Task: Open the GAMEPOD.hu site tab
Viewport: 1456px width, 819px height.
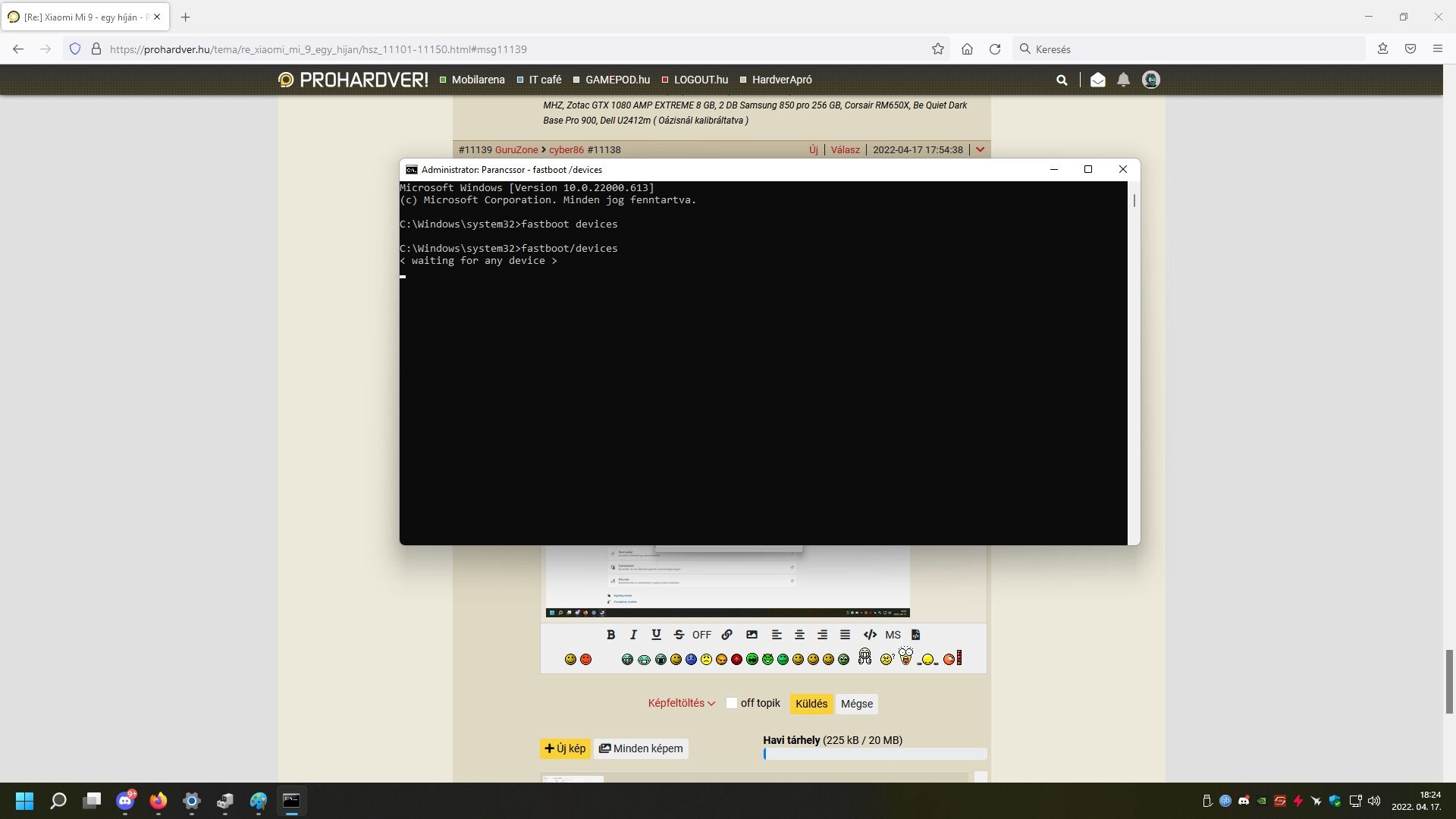Action: click(617, 80)
